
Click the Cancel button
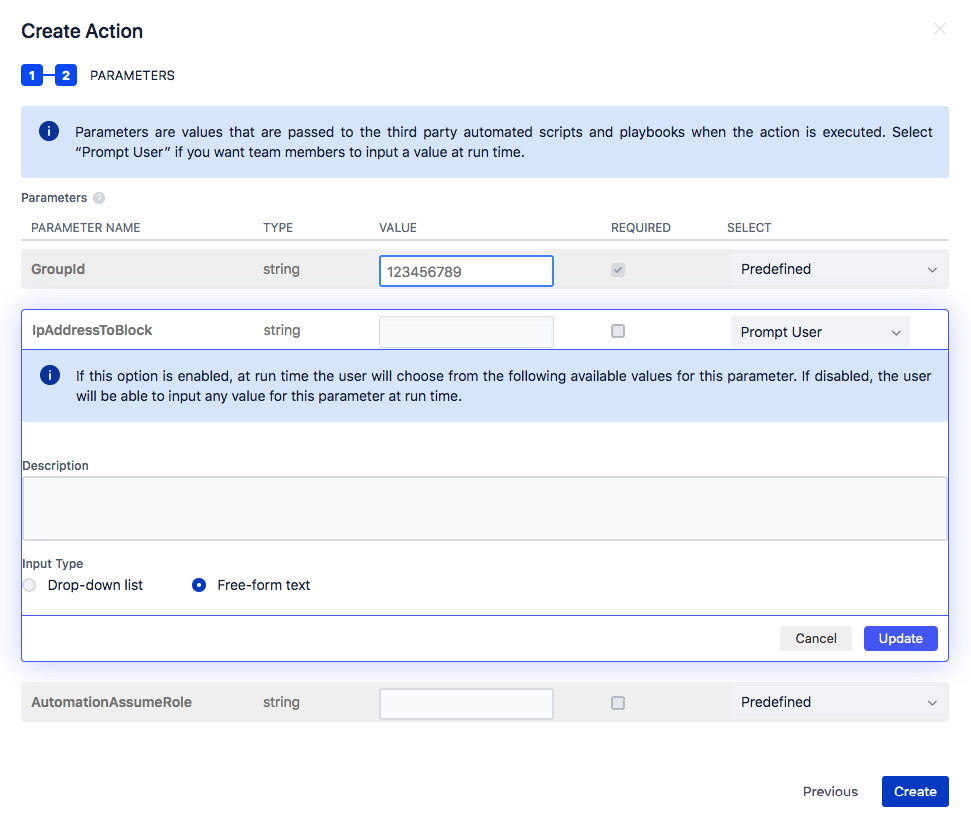click(x=815, y=638)
